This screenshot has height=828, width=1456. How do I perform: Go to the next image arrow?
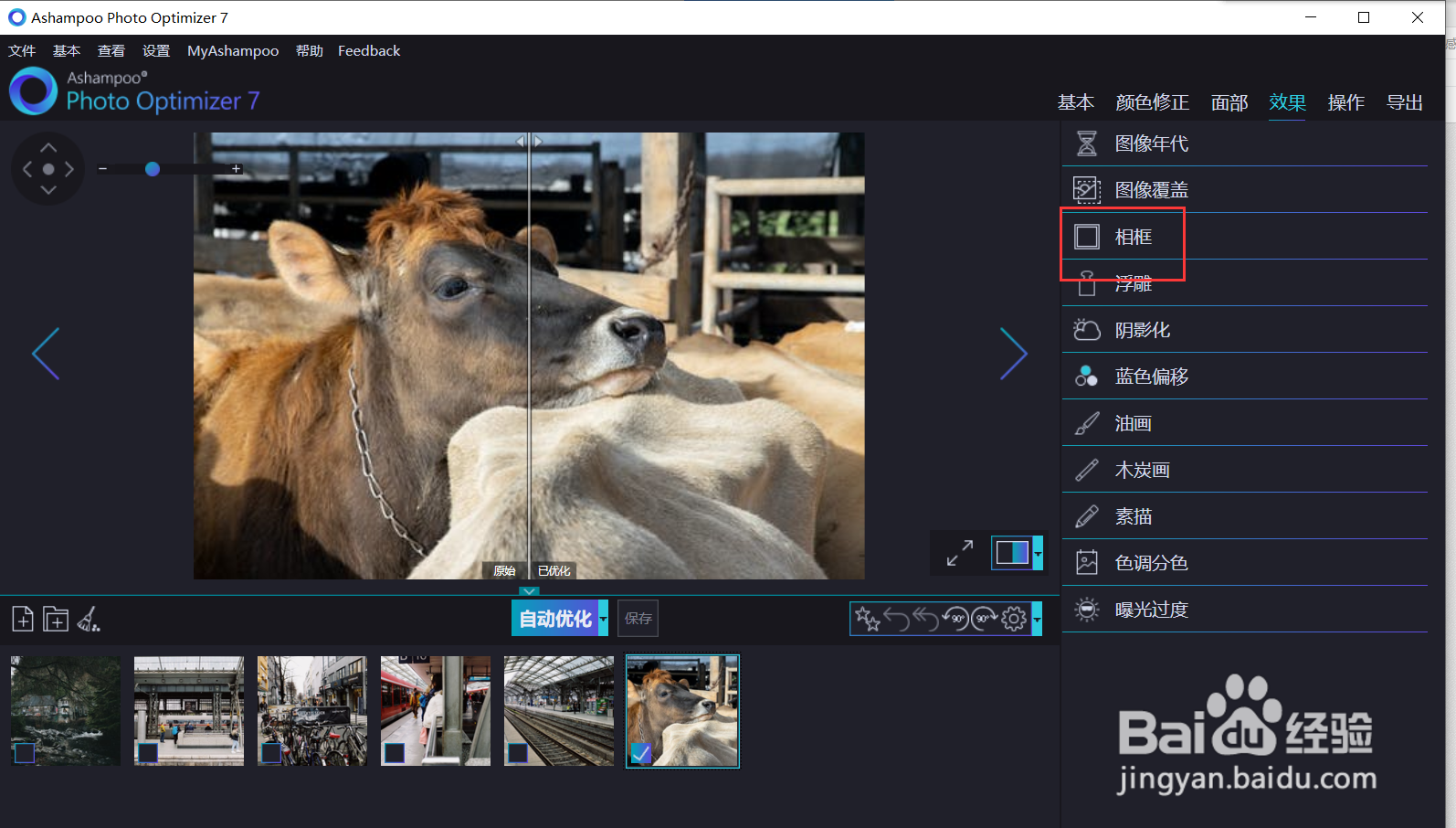pyautogui.click(x=1013, y=354)
